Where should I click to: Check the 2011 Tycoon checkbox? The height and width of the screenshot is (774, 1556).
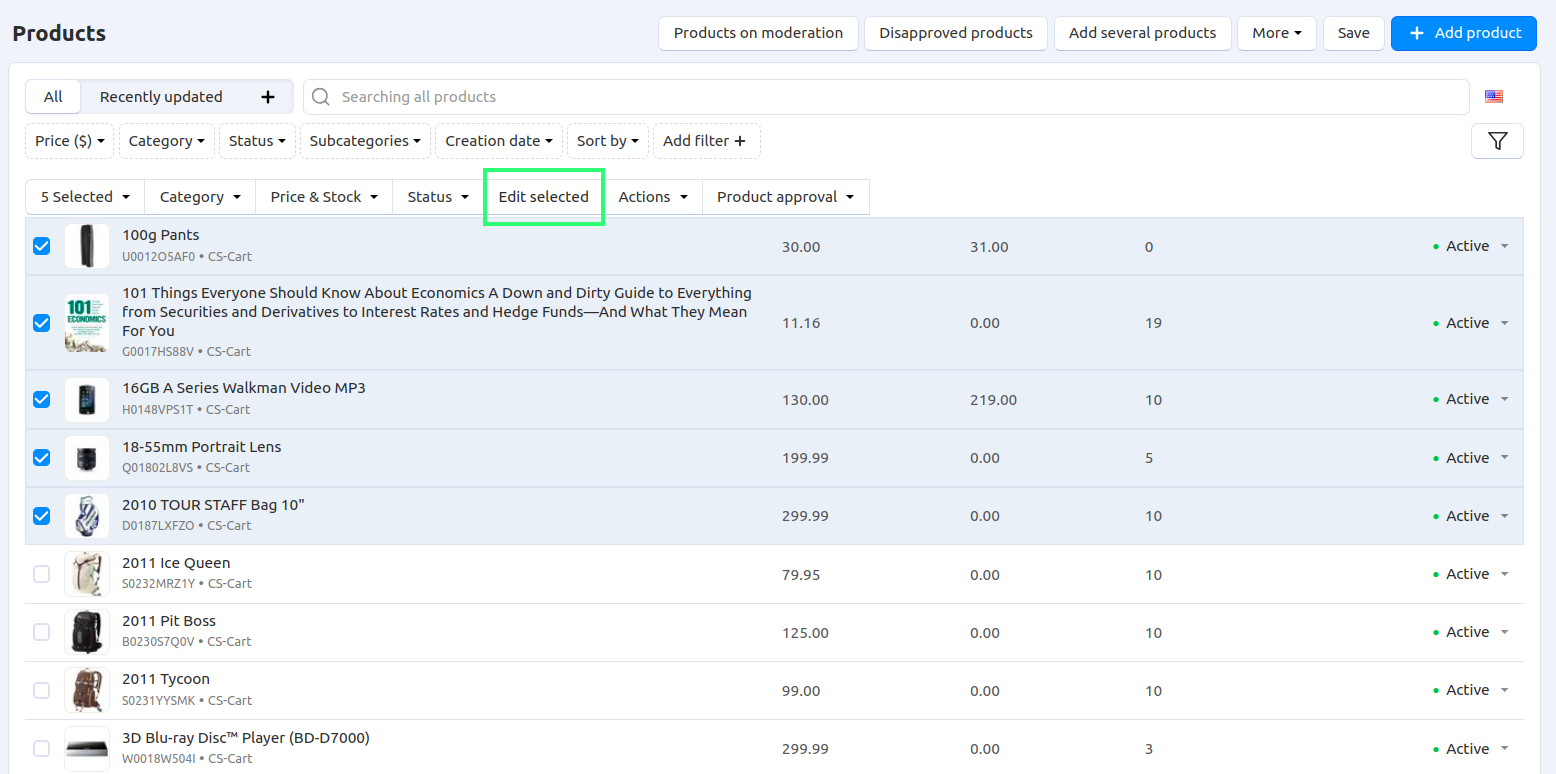[x=42, y=690]
